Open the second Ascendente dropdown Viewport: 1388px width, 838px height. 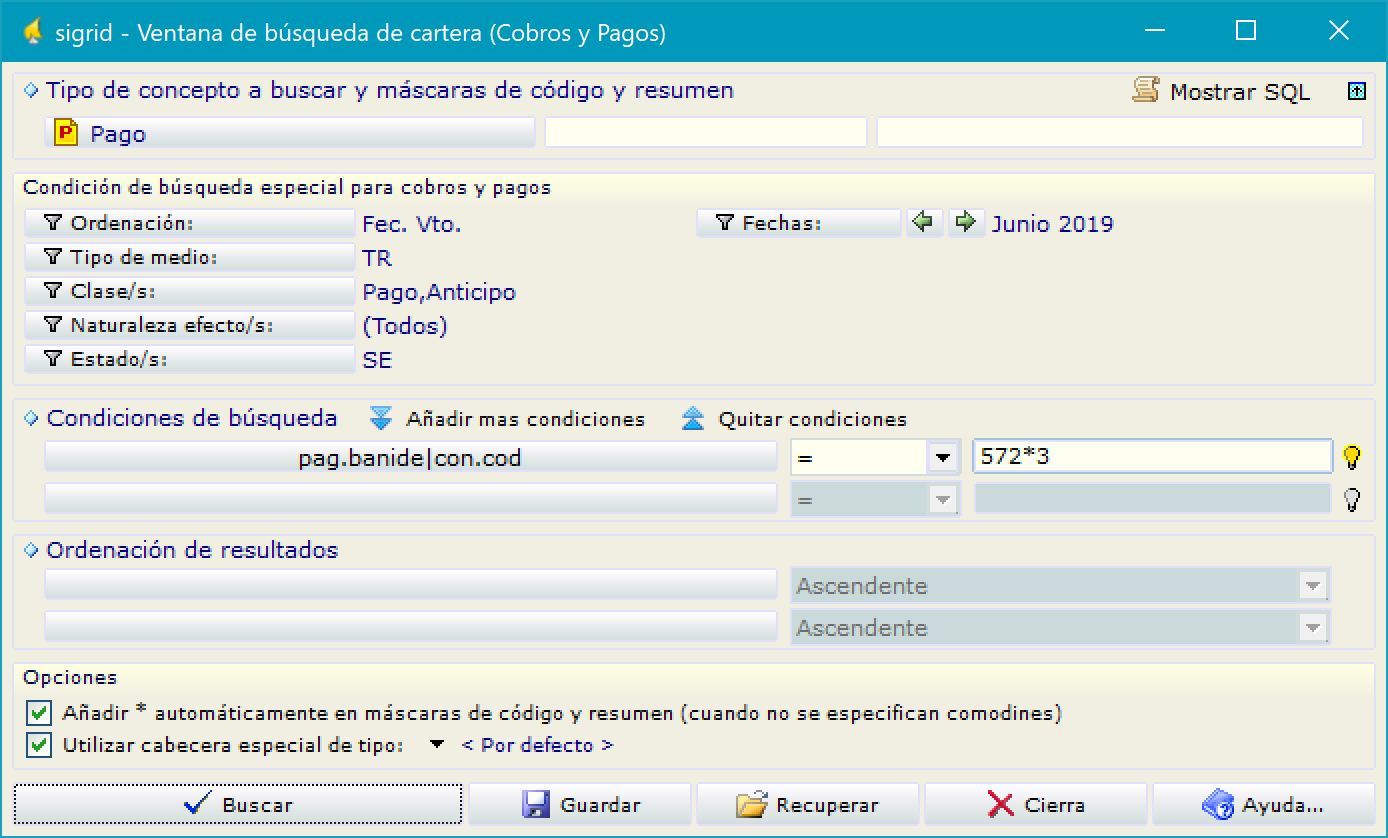1313,628
